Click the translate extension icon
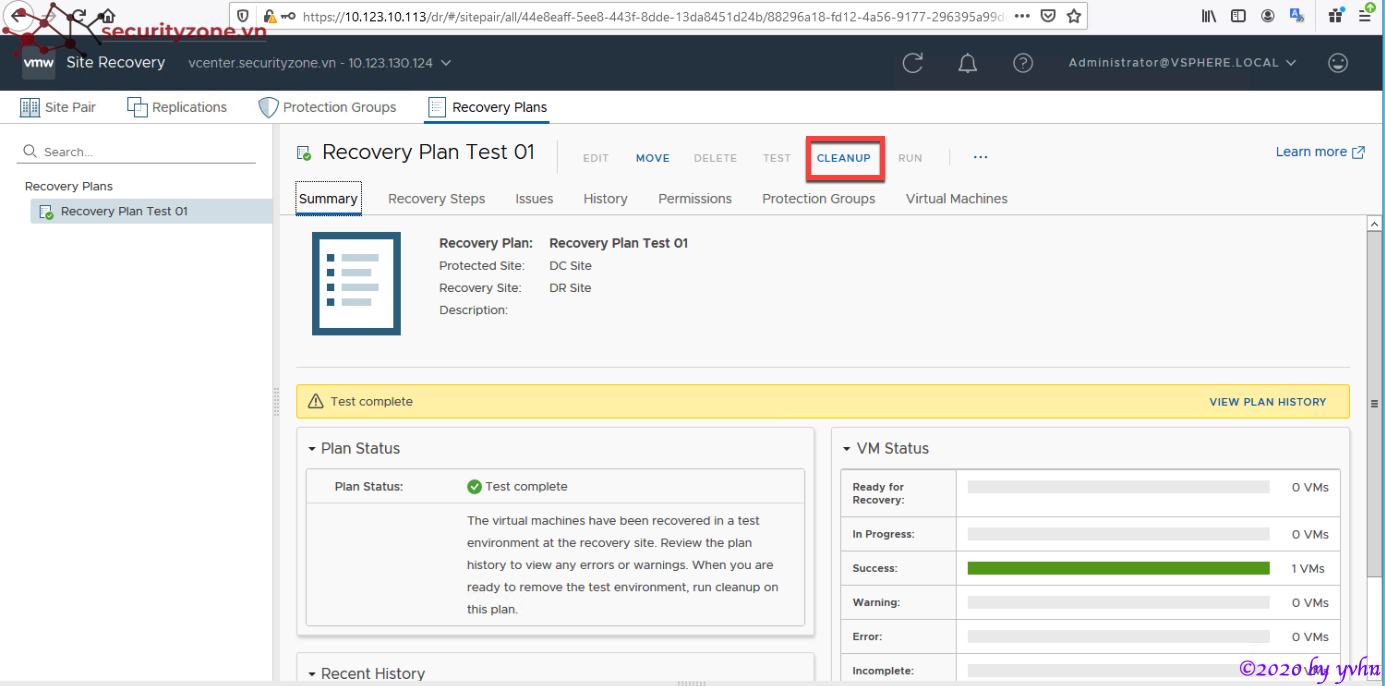 [1297, 16]
